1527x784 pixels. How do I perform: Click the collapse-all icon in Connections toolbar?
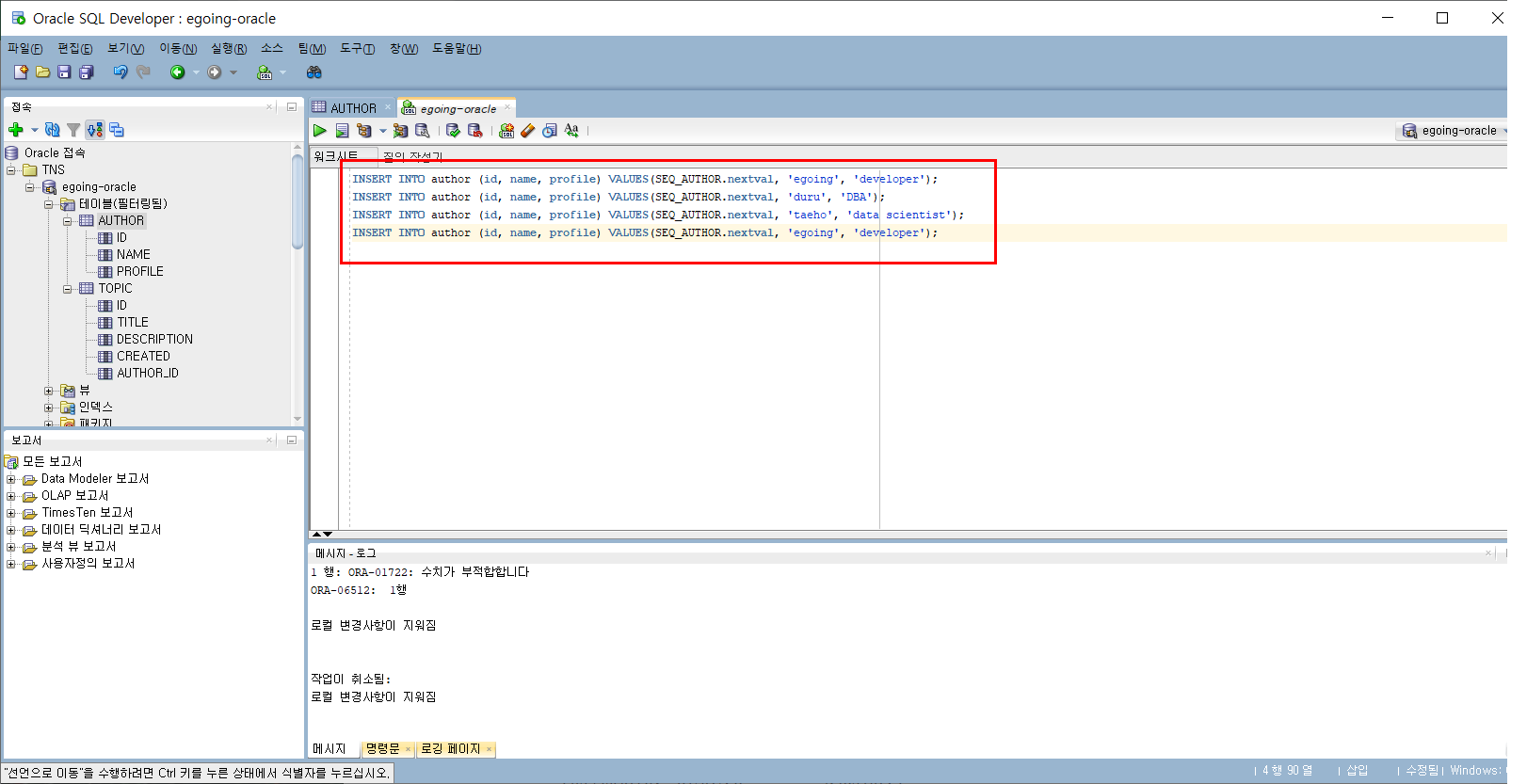117,130
